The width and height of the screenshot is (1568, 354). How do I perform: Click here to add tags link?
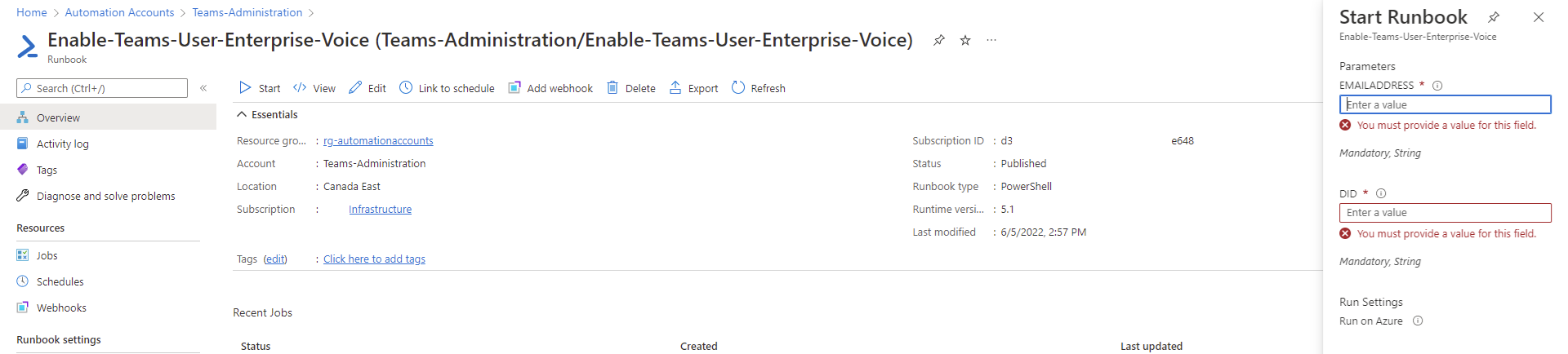[374, 259]
